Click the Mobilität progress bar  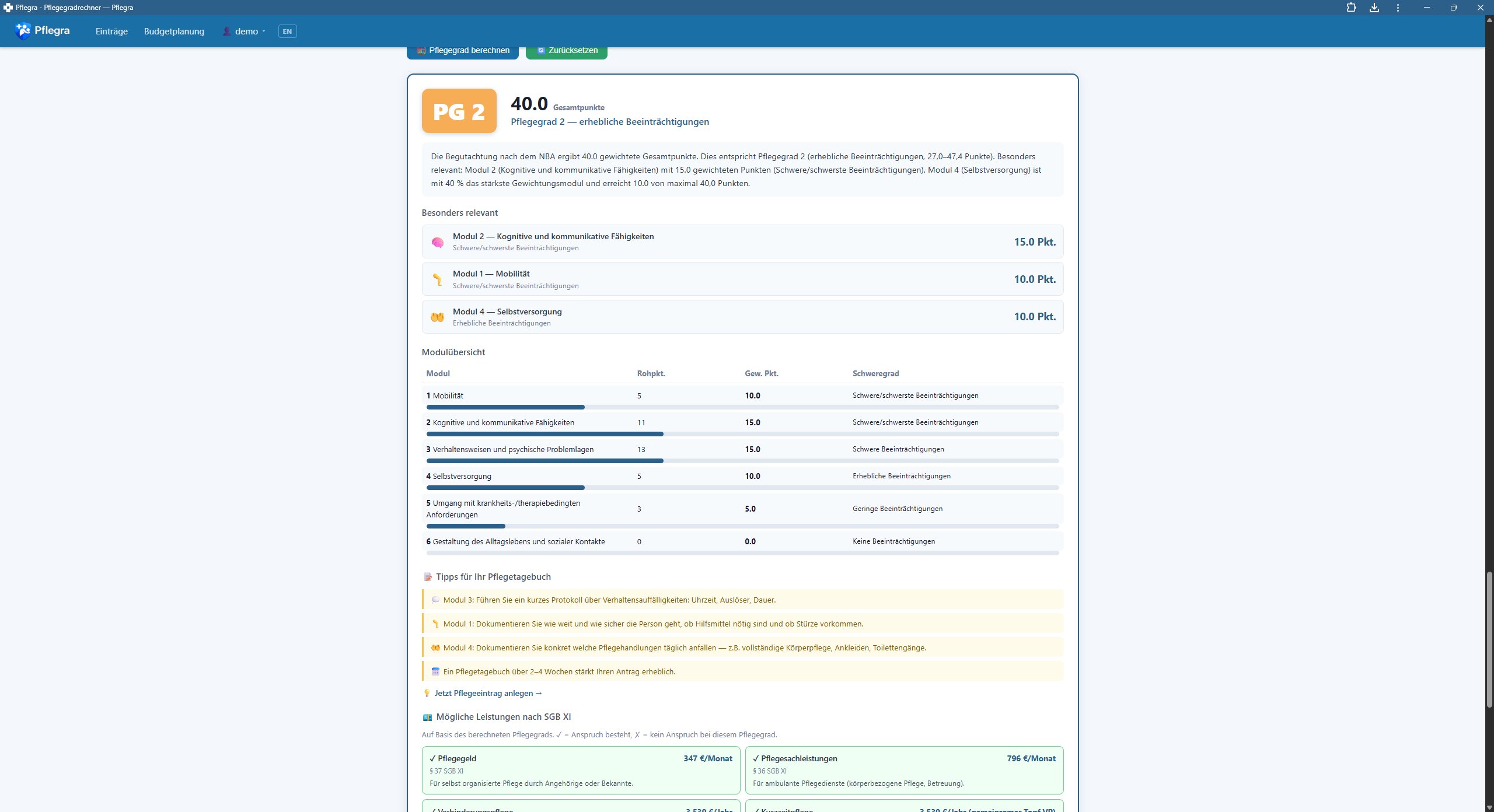pyautogui.click(x=742, y=407)
